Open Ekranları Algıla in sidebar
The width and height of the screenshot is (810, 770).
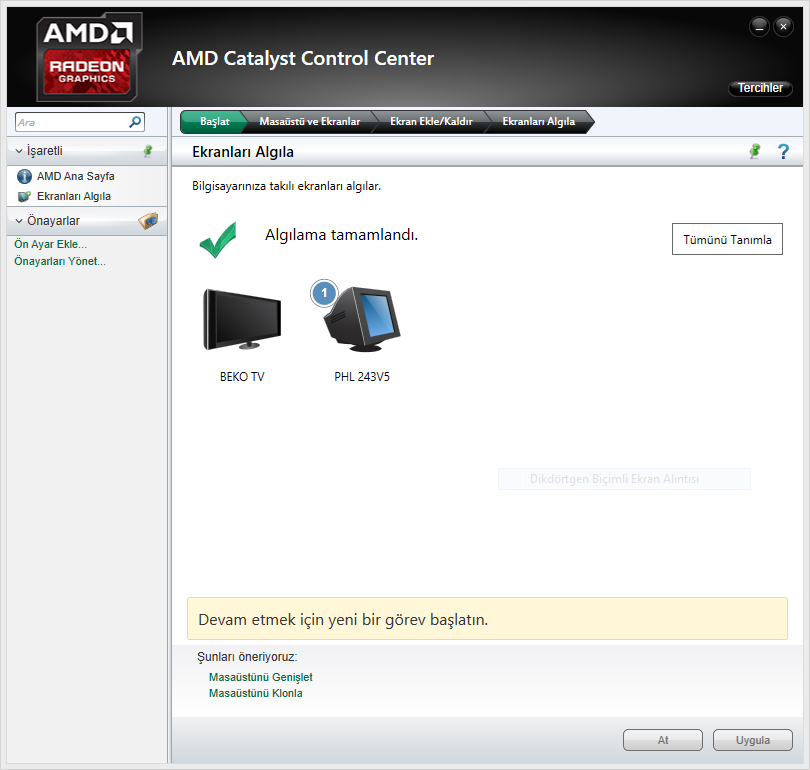click(x=74, y=197)
